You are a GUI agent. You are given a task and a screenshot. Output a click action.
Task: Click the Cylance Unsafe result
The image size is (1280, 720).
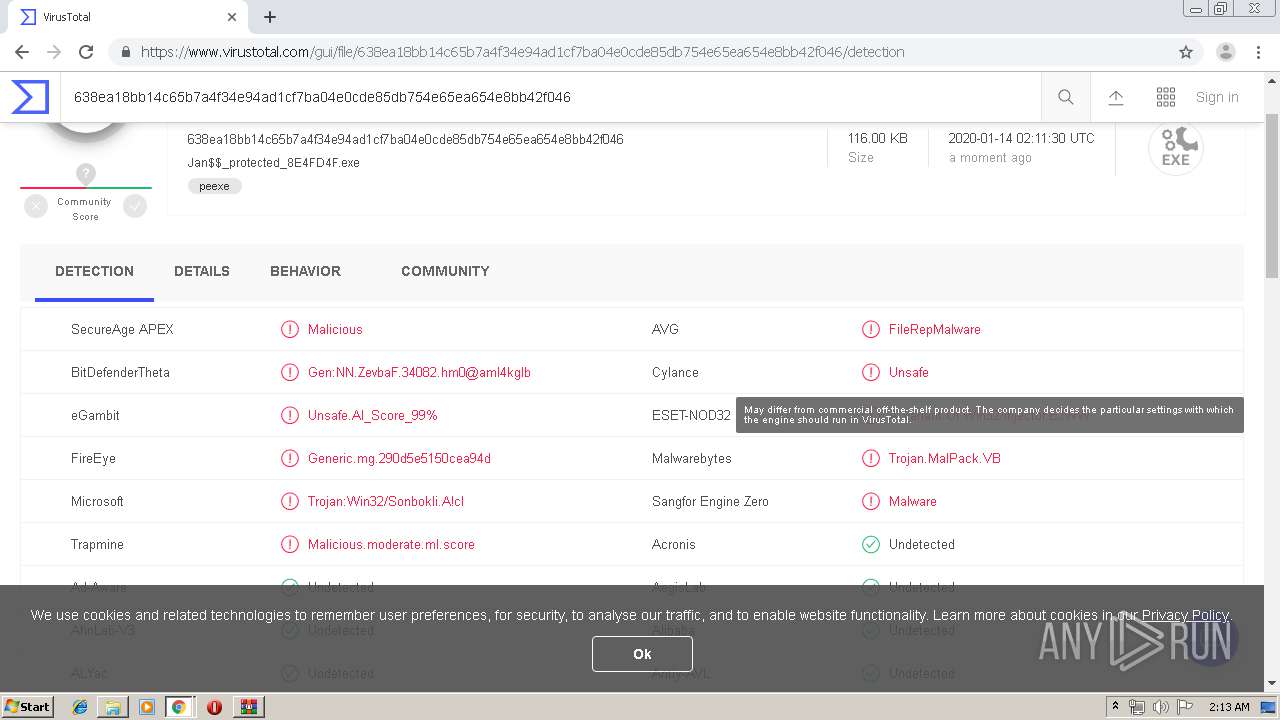pos(908,372)
